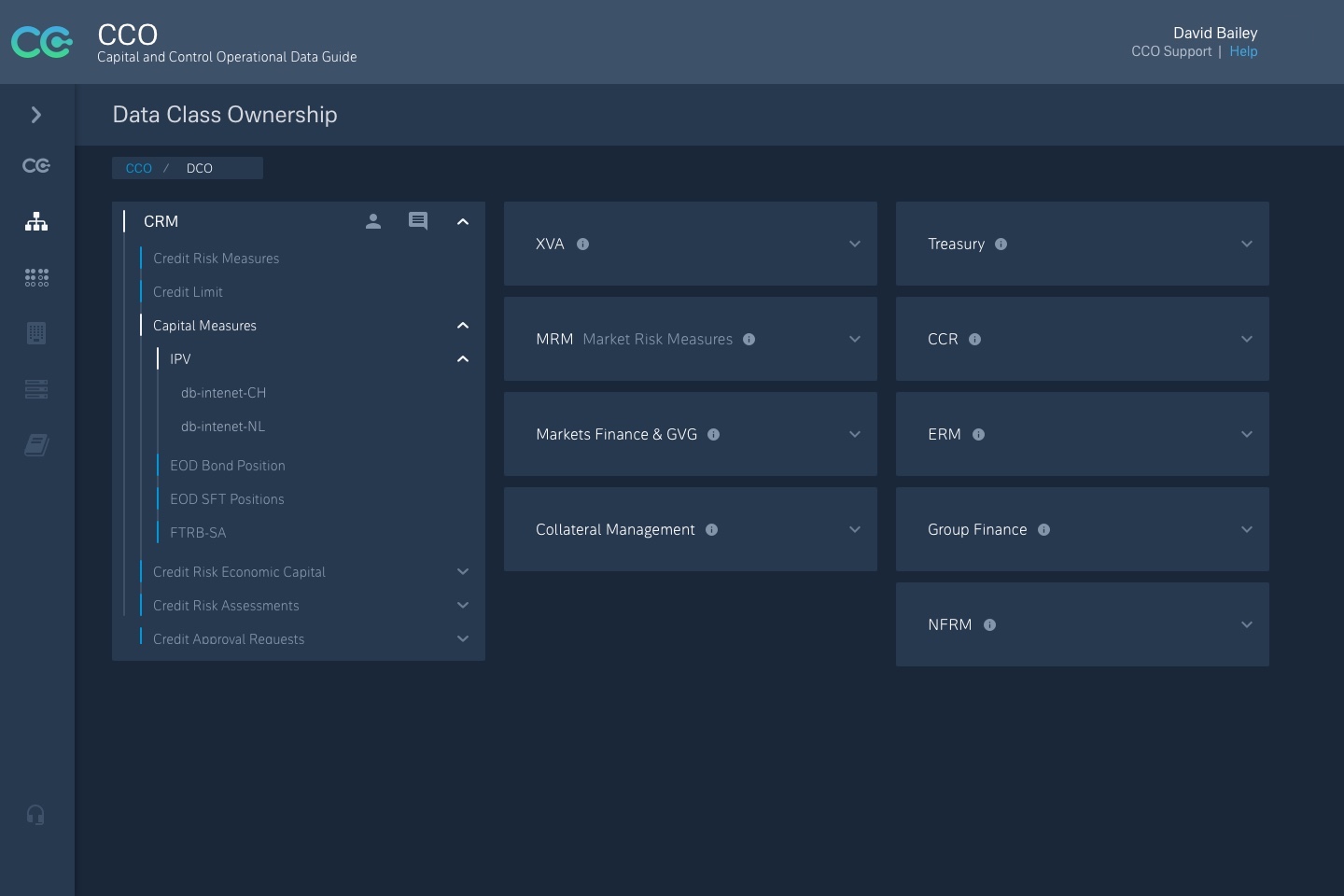
Task: Select EOD Bond Position in tree
Action: coord(228,466)
